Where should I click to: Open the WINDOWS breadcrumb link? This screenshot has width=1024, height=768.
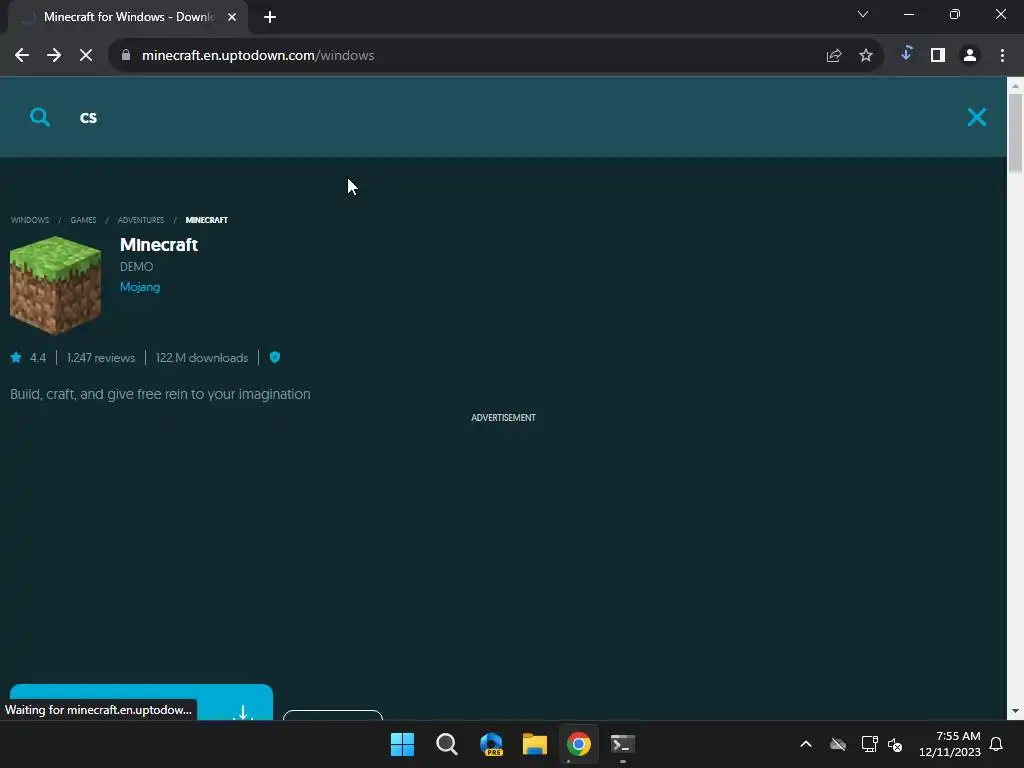pos(30,220)
